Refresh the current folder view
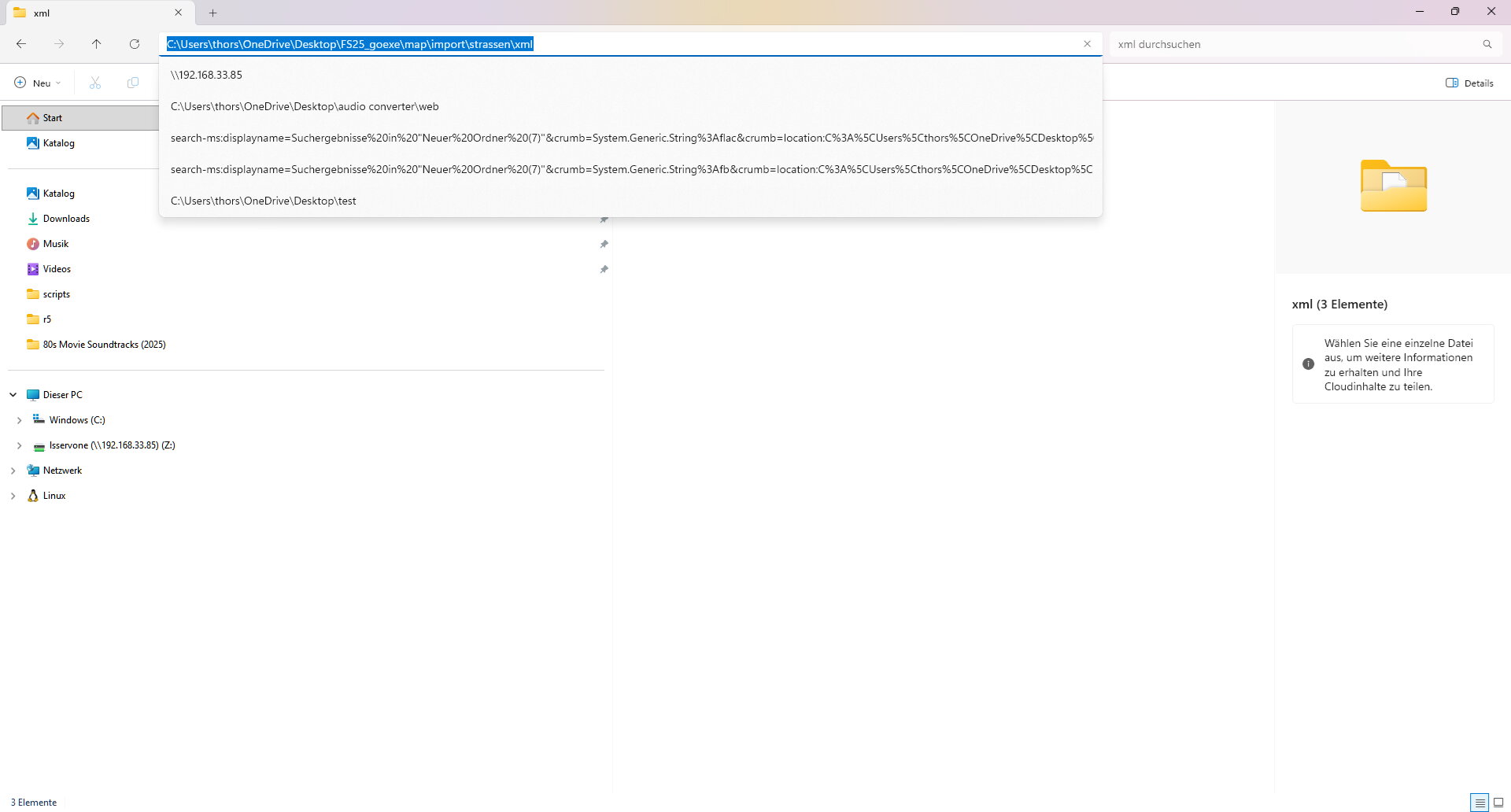 [135, 44]
